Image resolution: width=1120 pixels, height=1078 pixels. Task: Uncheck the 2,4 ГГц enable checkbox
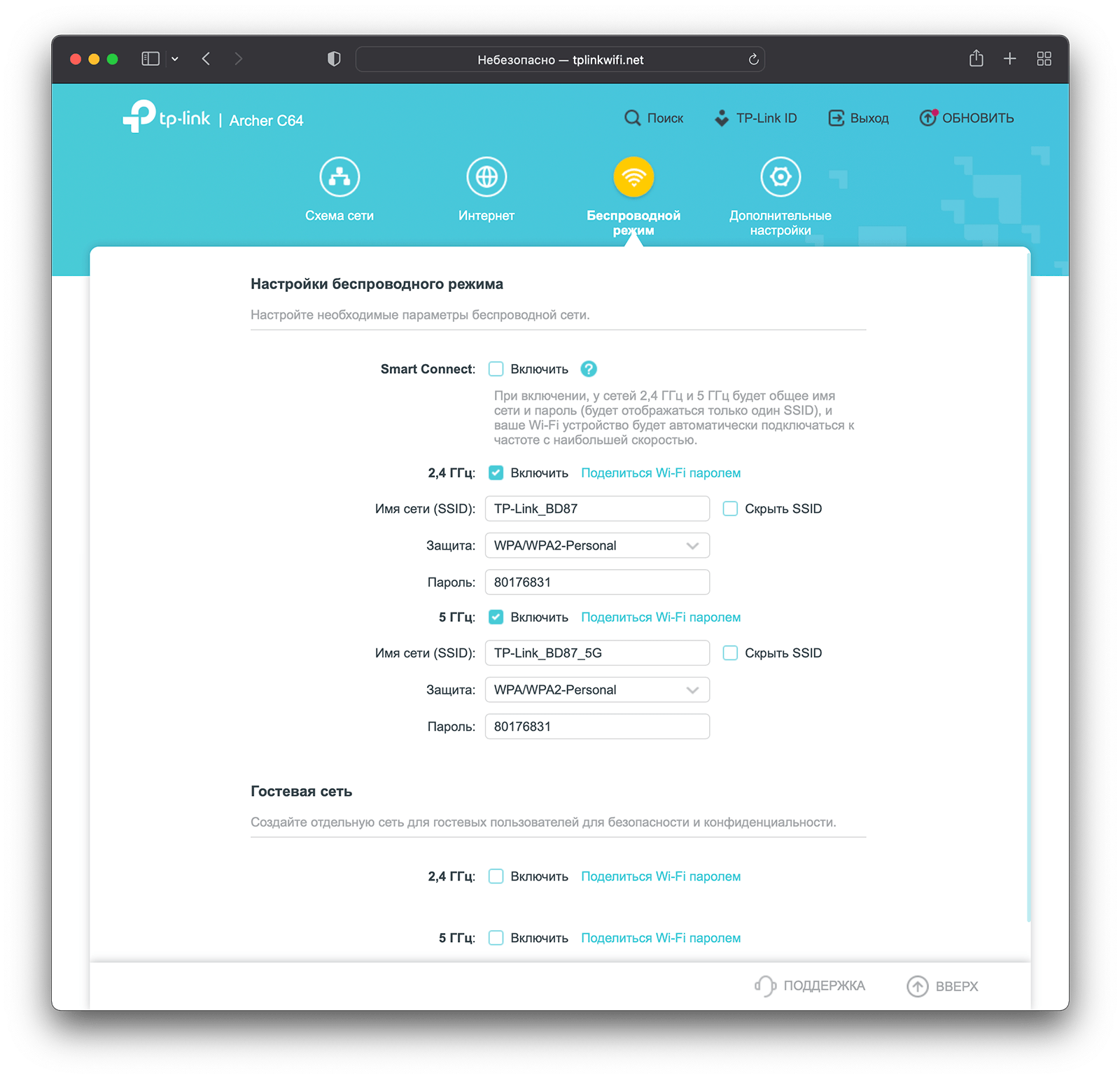pos(496,473)
